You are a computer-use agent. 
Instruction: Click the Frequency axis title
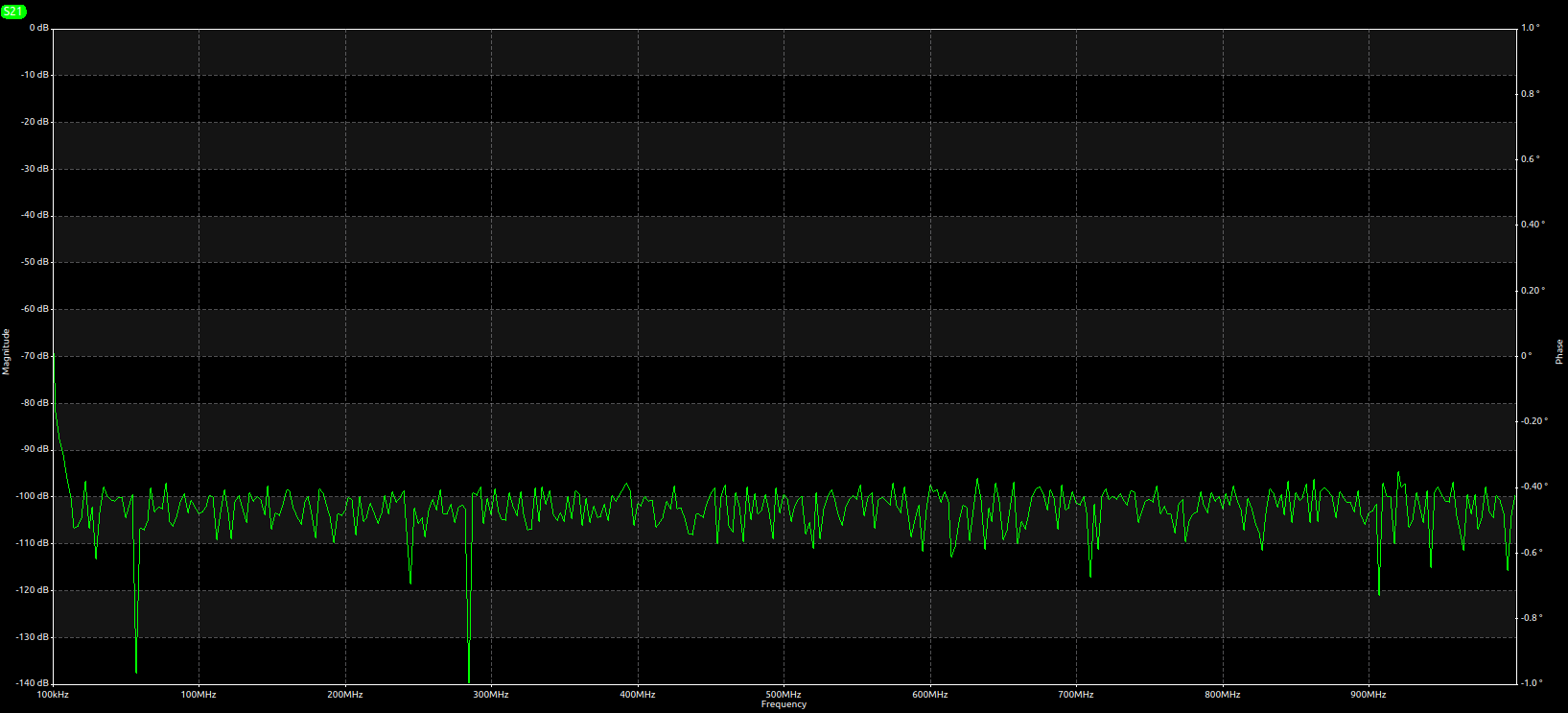tap(784, 704)
